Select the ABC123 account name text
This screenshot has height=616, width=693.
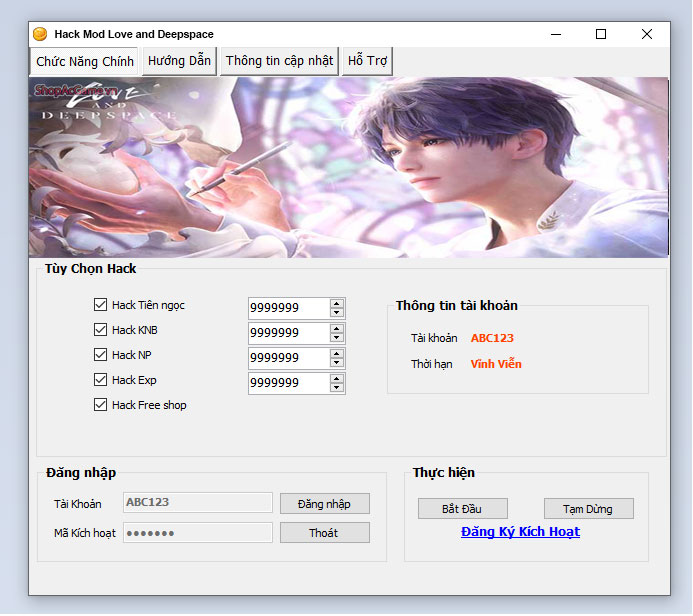coord(492,338)
